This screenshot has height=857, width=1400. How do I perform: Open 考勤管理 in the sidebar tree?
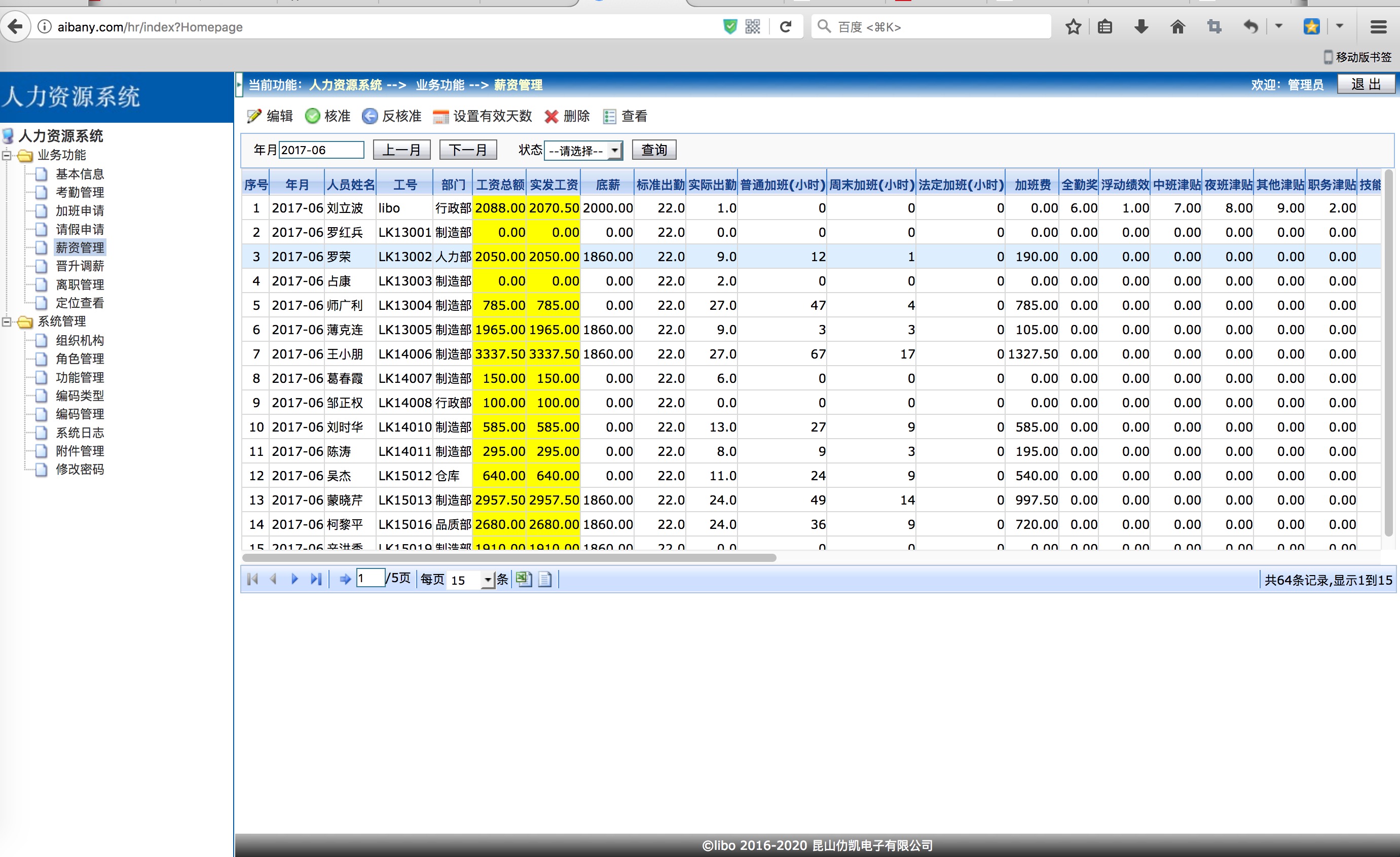tap(80, 192)
